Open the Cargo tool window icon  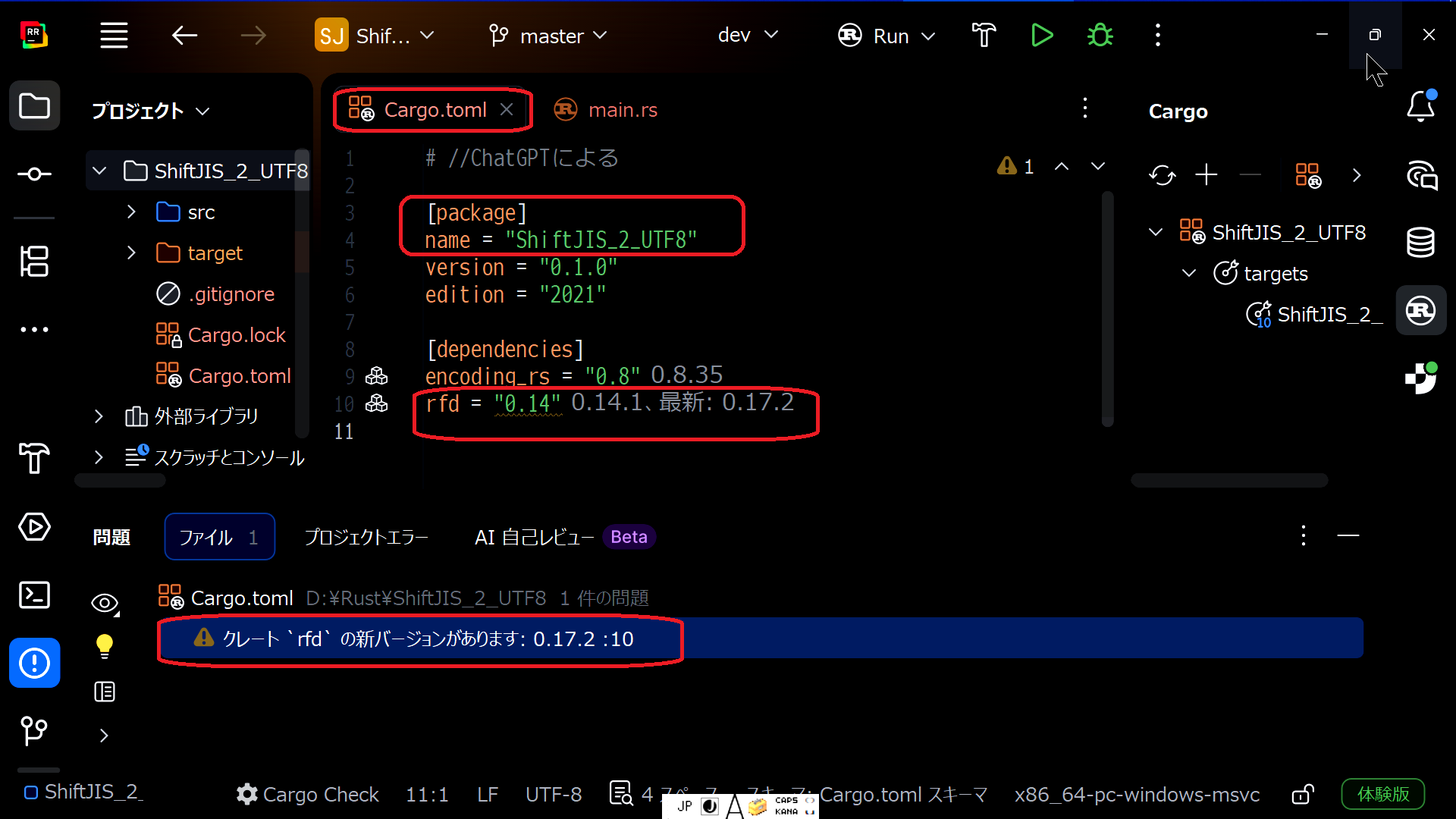pyautogui.click(x=1420, y=311)
